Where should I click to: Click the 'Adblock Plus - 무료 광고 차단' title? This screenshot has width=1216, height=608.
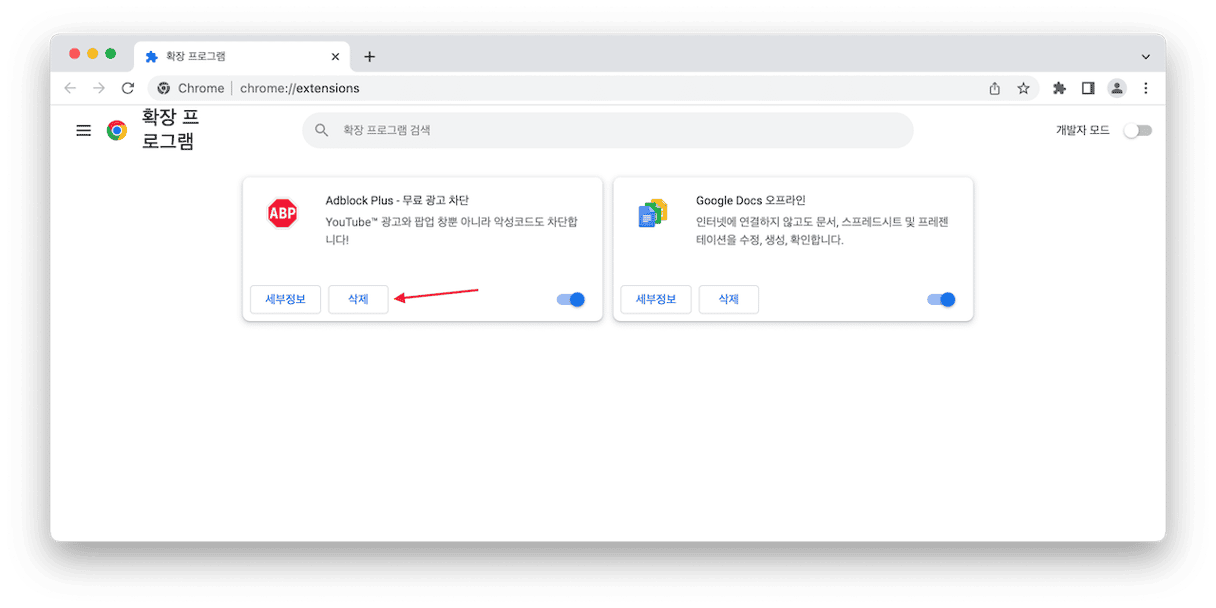[x=397, y=201]
